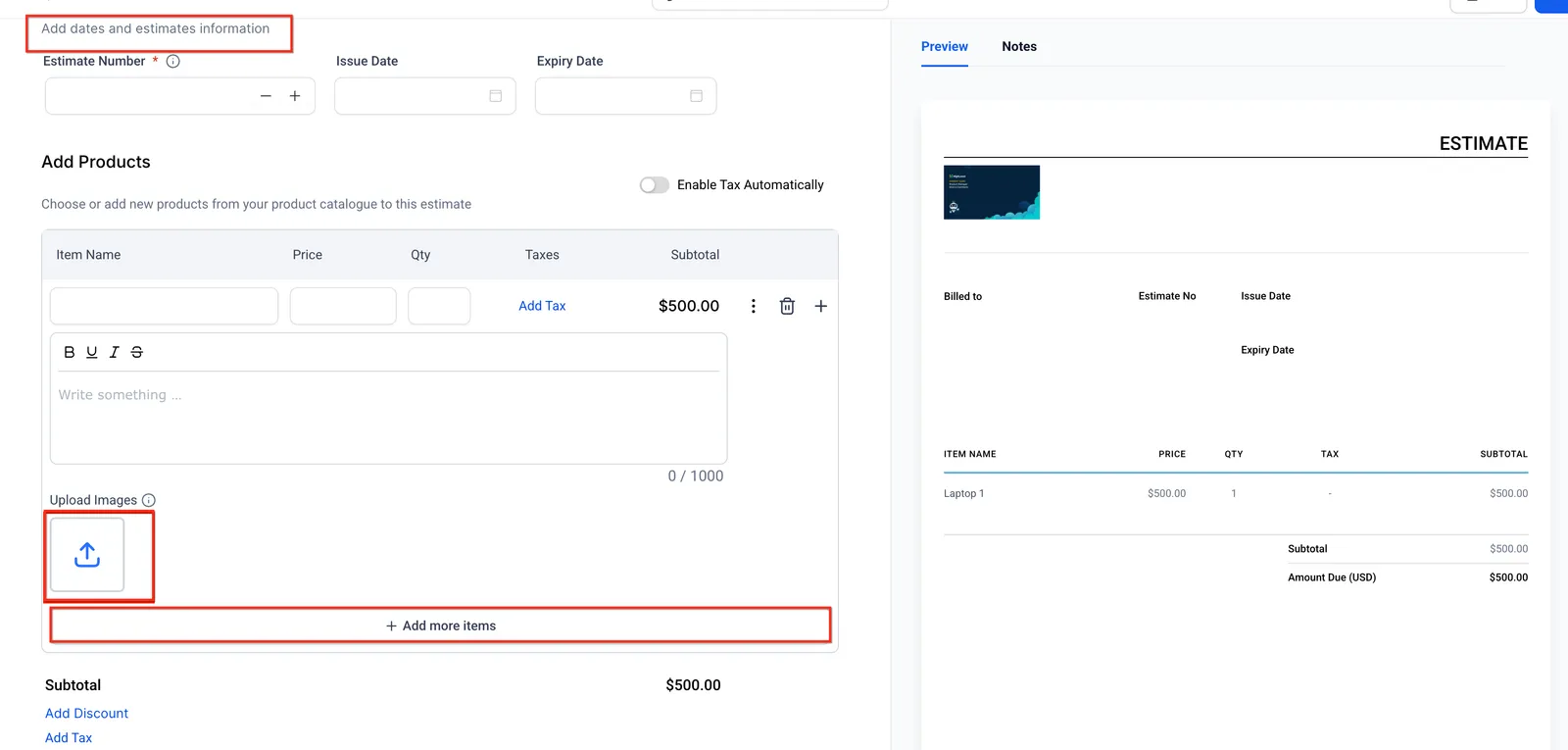Image resolution: width=1568 pixels, height=750 pixels.
Task: Show the Estimate Number info tooltip icon
Action: click(x=173, y=61)
